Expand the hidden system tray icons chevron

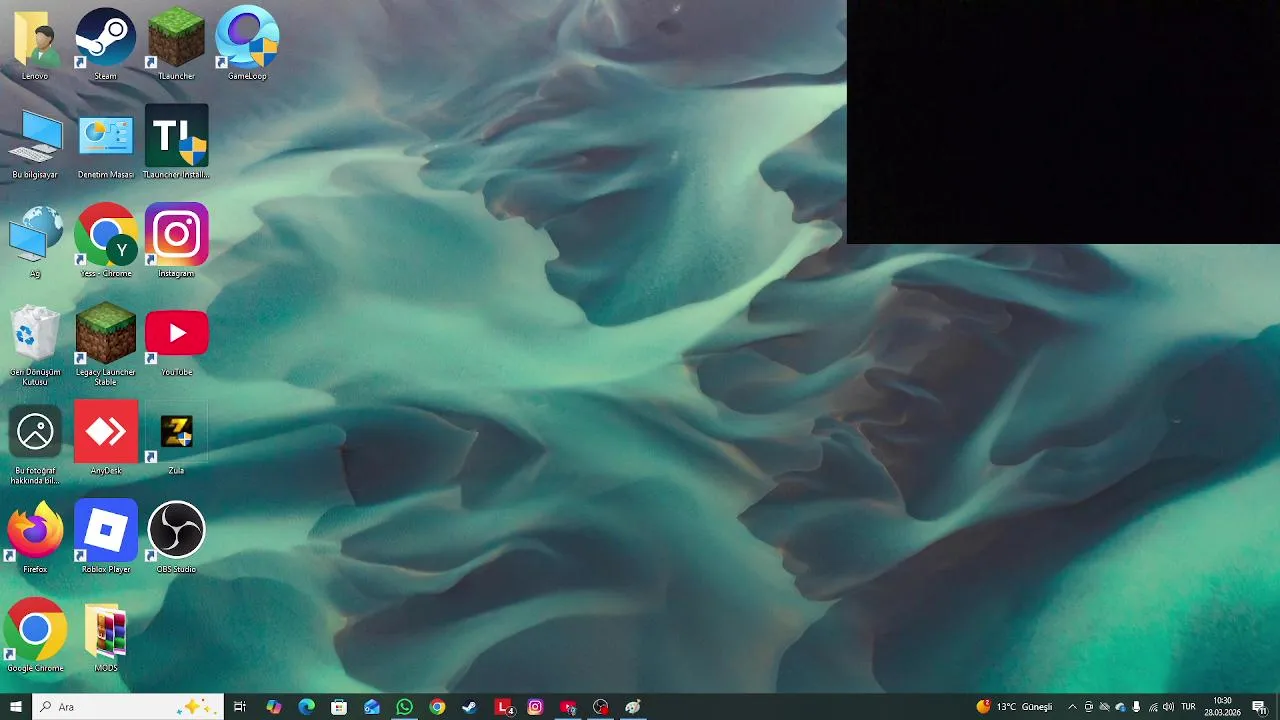[1073, 707]
